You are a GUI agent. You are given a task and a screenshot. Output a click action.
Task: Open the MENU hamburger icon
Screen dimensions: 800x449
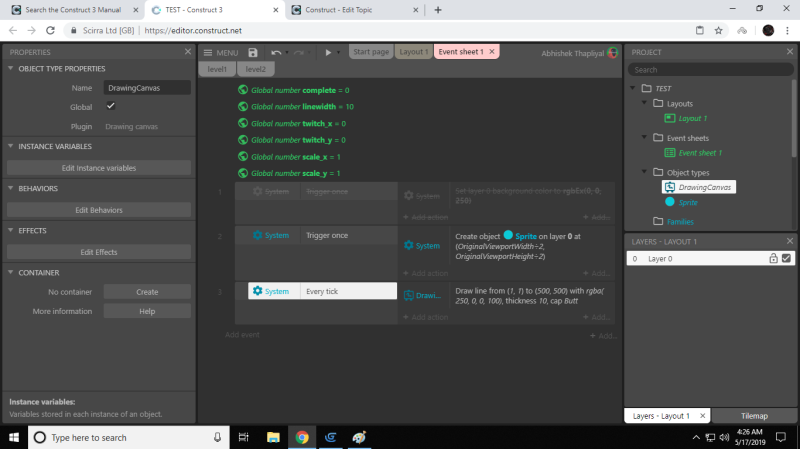click(x=208, y=53)
